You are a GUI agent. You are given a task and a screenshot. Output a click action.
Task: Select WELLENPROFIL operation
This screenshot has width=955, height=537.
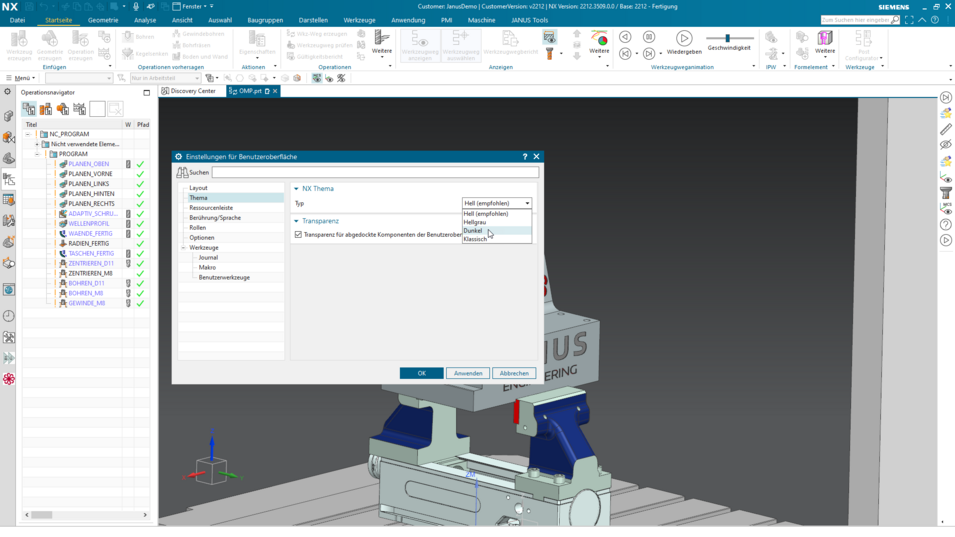(x=88, y=223)
